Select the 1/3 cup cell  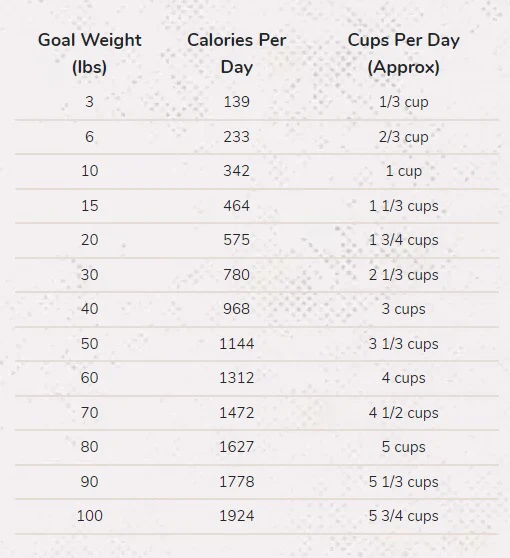point(404,102)
